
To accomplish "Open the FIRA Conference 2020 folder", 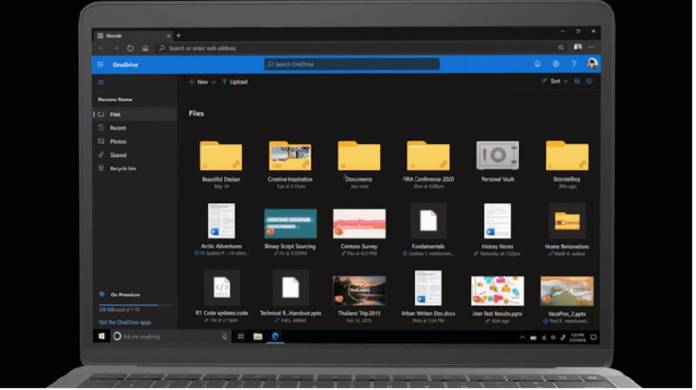I will [x=428, y=156].
